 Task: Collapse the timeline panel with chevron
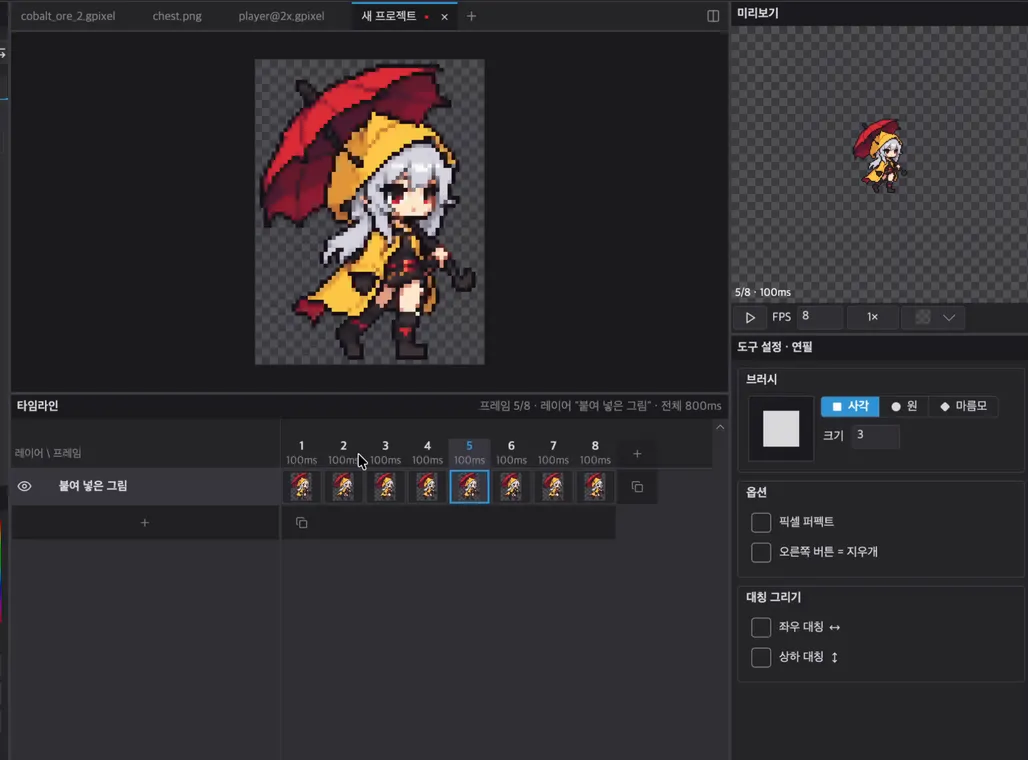pyautogui.click(x=720, y=427)
